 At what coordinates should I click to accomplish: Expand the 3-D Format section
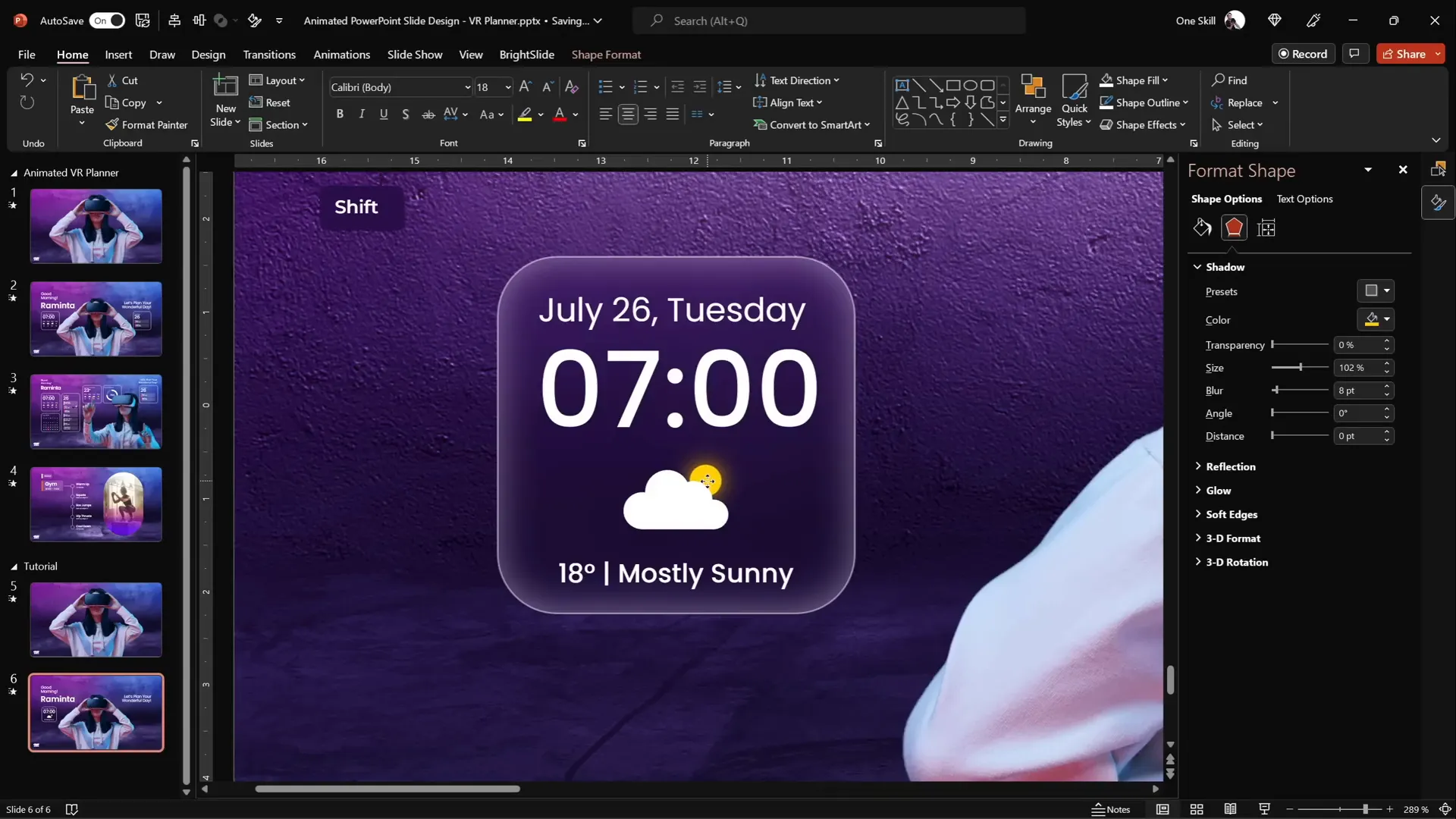coord(1227,538)
